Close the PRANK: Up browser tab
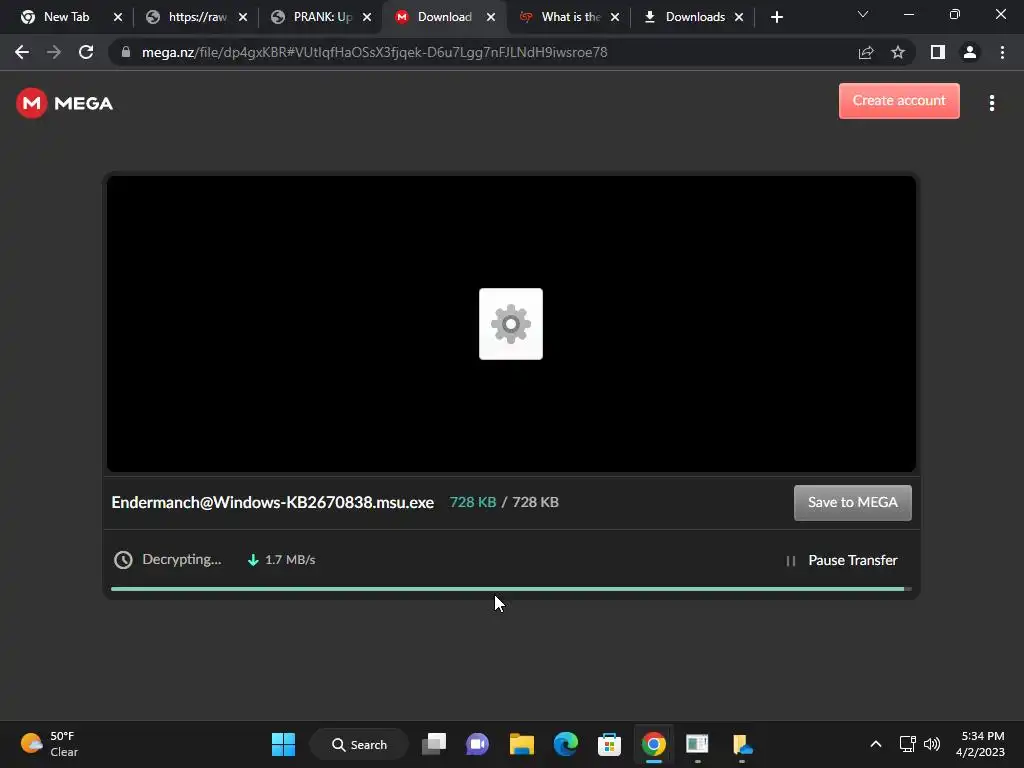This screenshot has width=1024, height=768. pyautogui.click(x=367, y=17)
